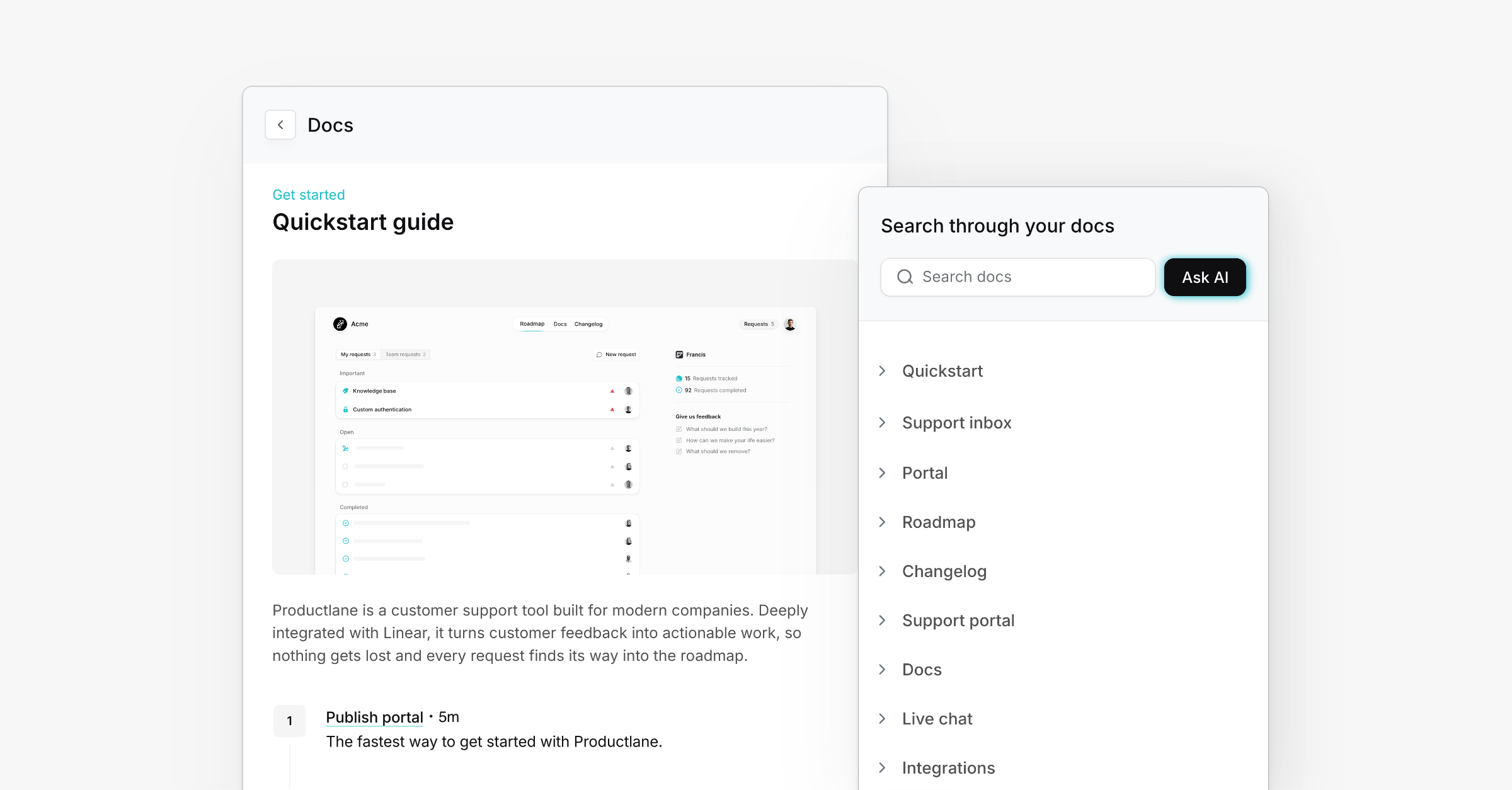The image size is (1512, 790).
Task: Click the Knowledge base leaf icon
Action: 345,391
